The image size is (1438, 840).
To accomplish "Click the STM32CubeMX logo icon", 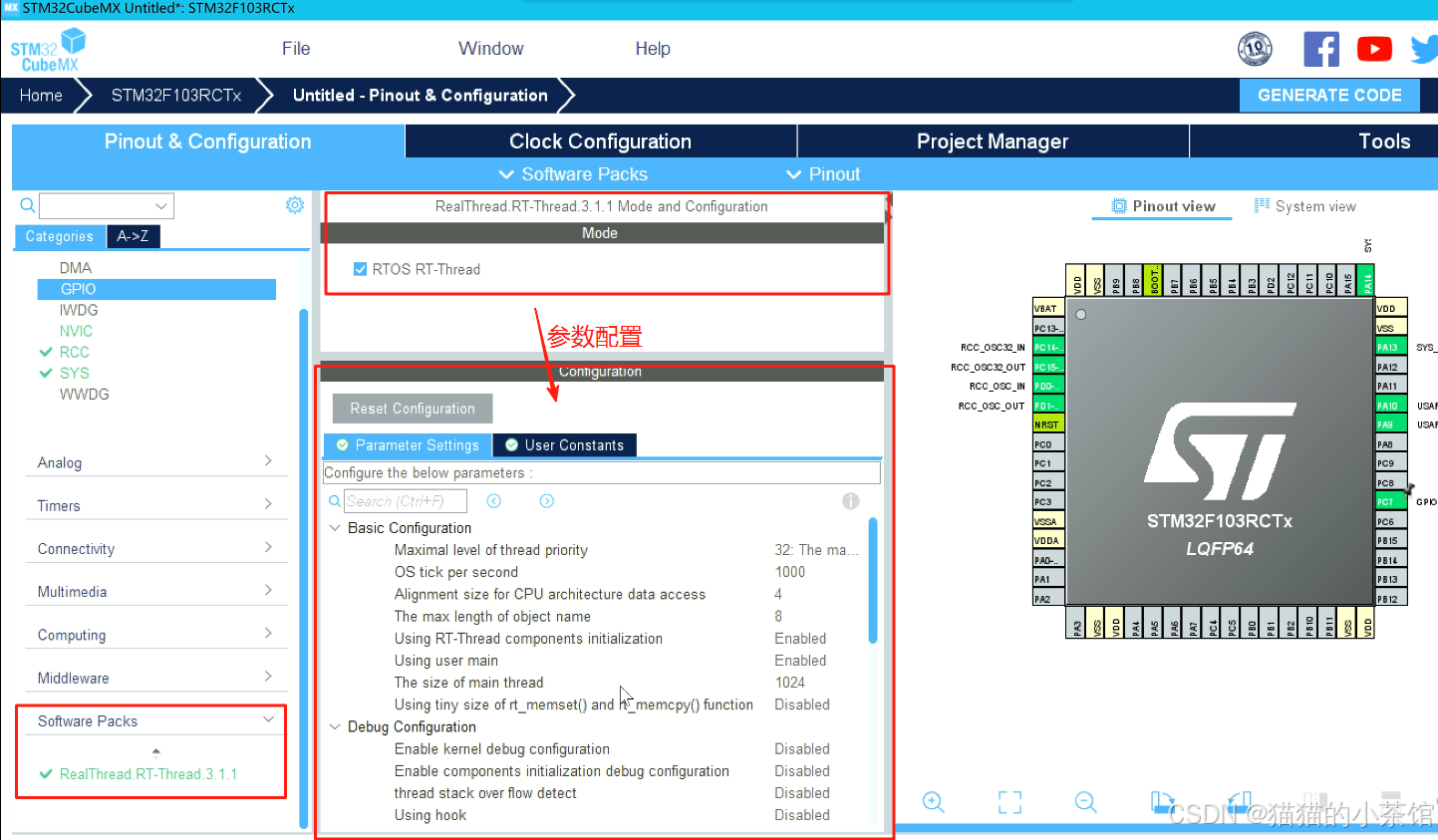I will pyautogui.click(x=49, y=50).
